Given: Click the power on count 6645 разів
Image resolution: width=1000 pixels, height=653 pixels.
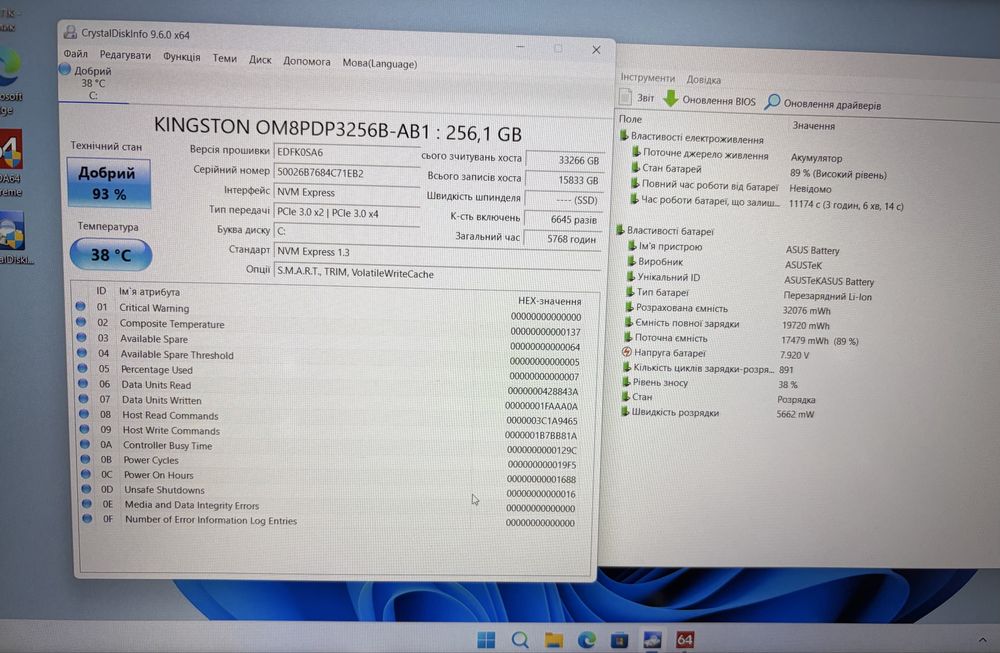Looking at the screenshot, I should point(563,219).
